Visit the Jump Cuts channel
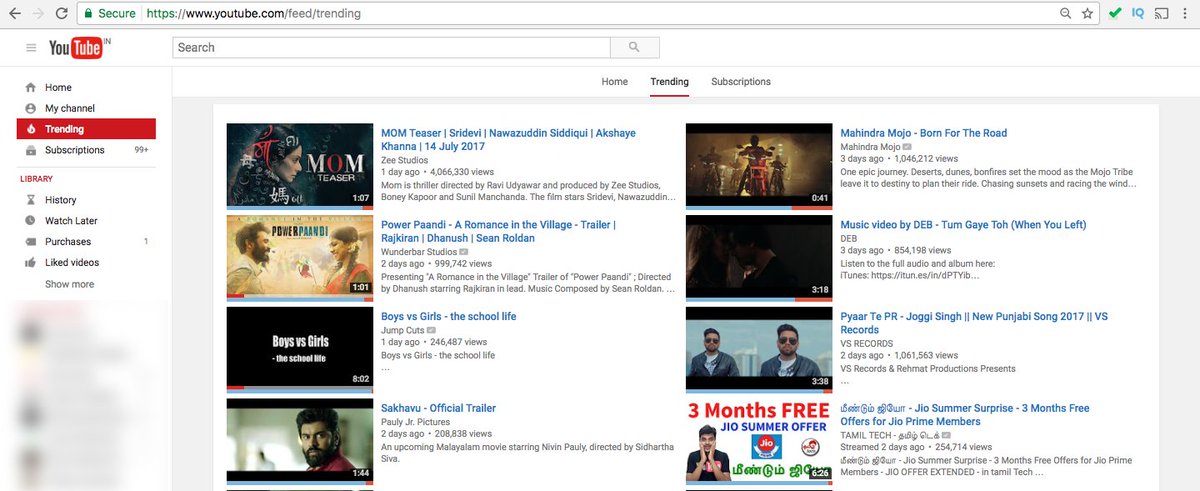Viewport: 1200px width, 491px height. coord(402,329)
